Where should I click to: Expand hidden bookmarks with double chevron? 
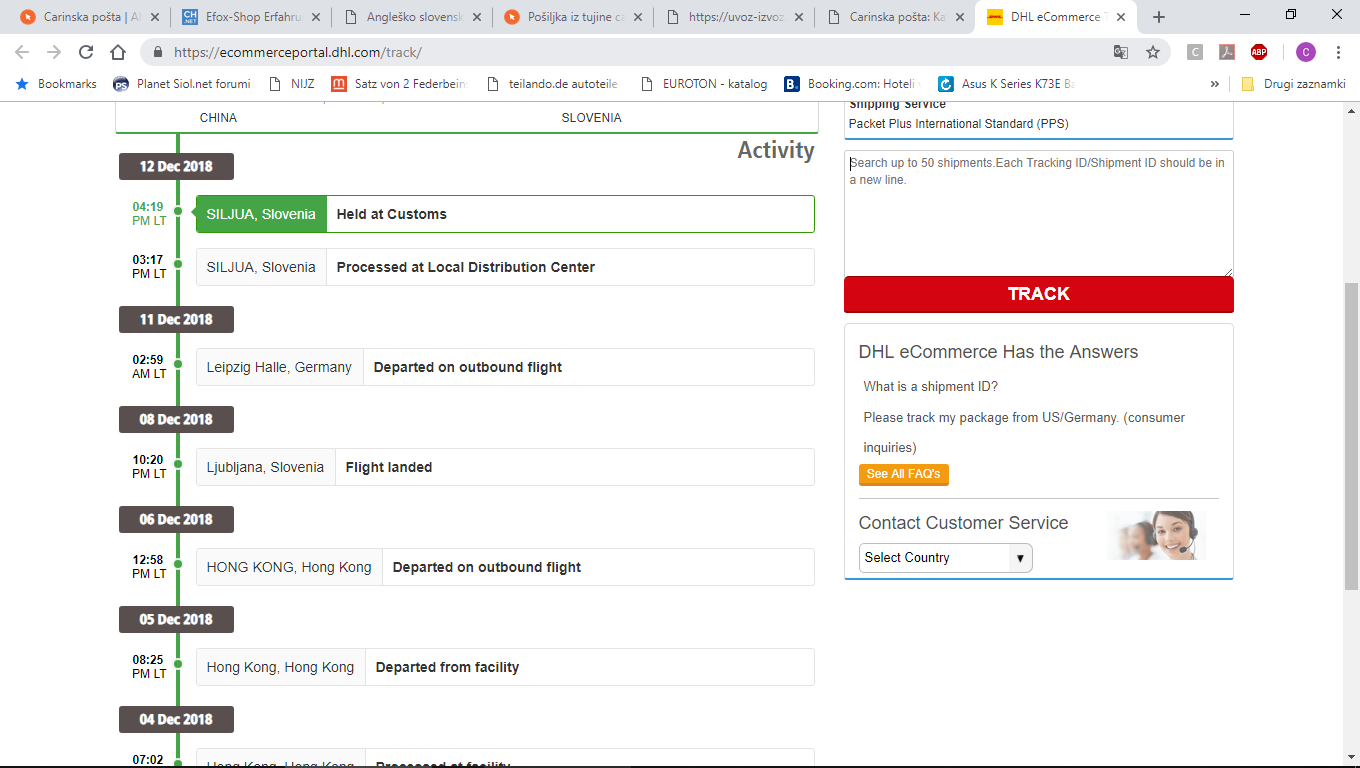pyautogui.click(x=1214, y=84)
